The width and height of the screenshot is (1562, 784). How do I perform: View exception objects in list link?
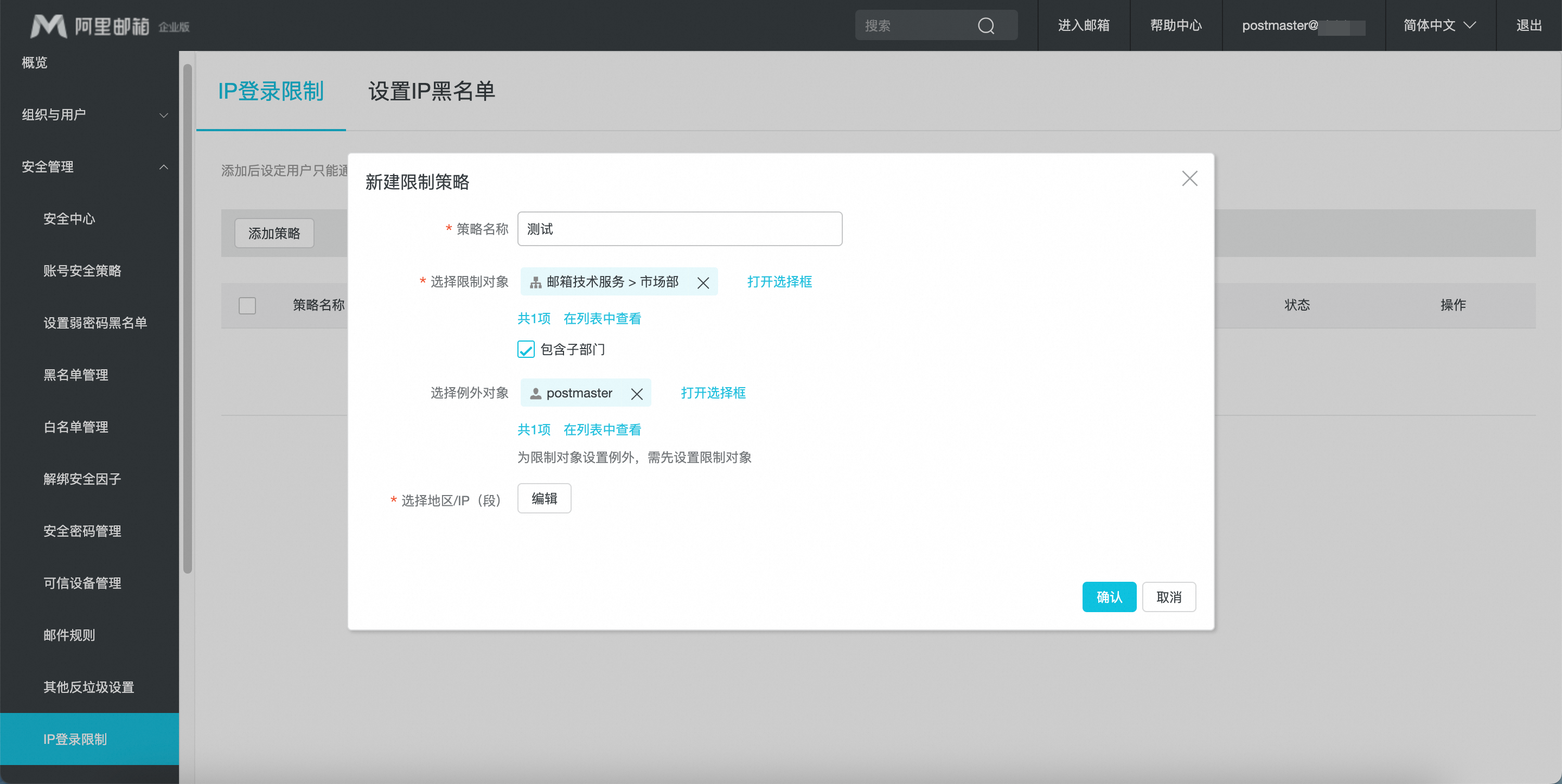click(601, 430)
